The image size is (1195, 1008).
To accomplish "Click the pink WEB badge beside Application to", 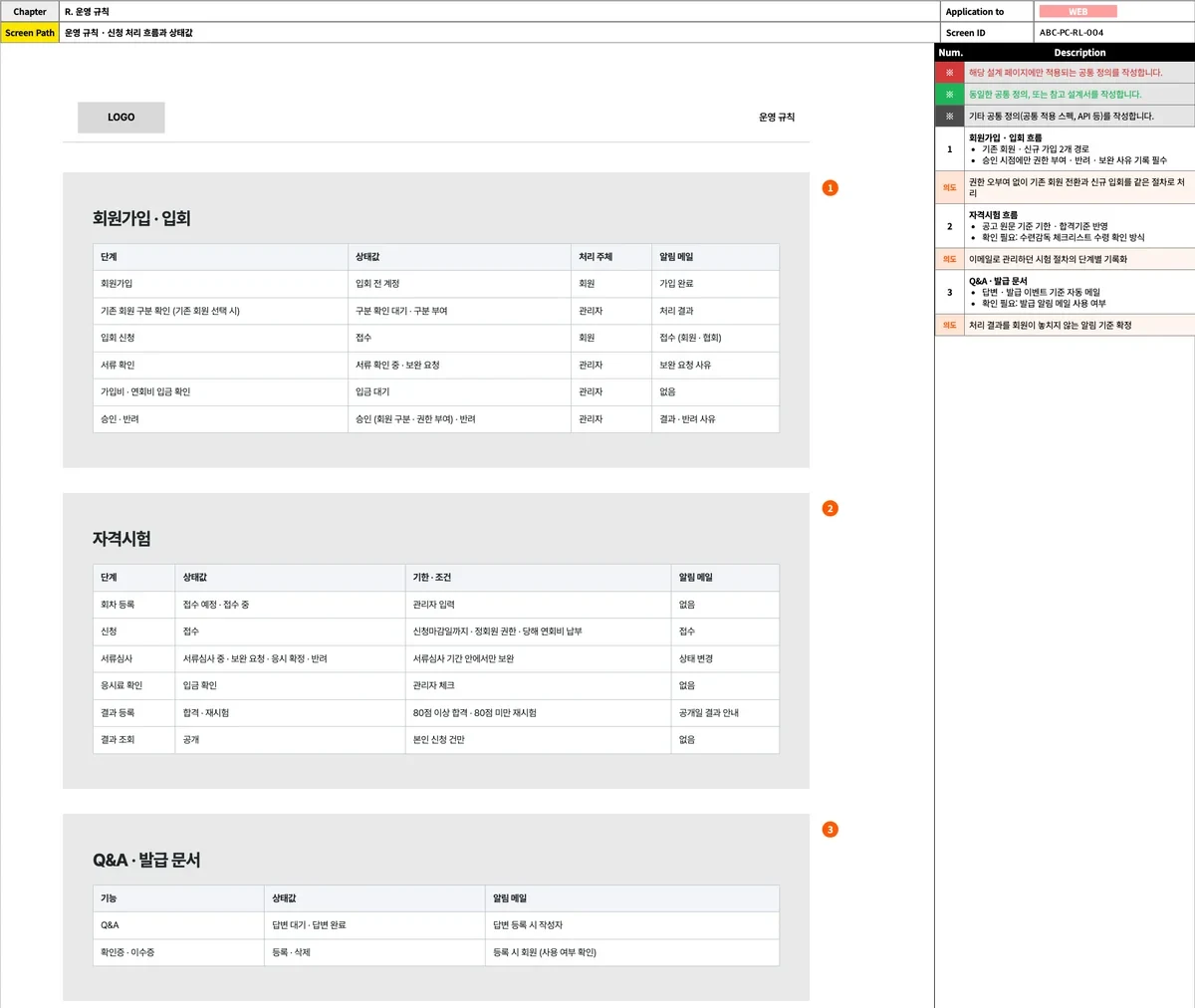I will pos(1077,12).
